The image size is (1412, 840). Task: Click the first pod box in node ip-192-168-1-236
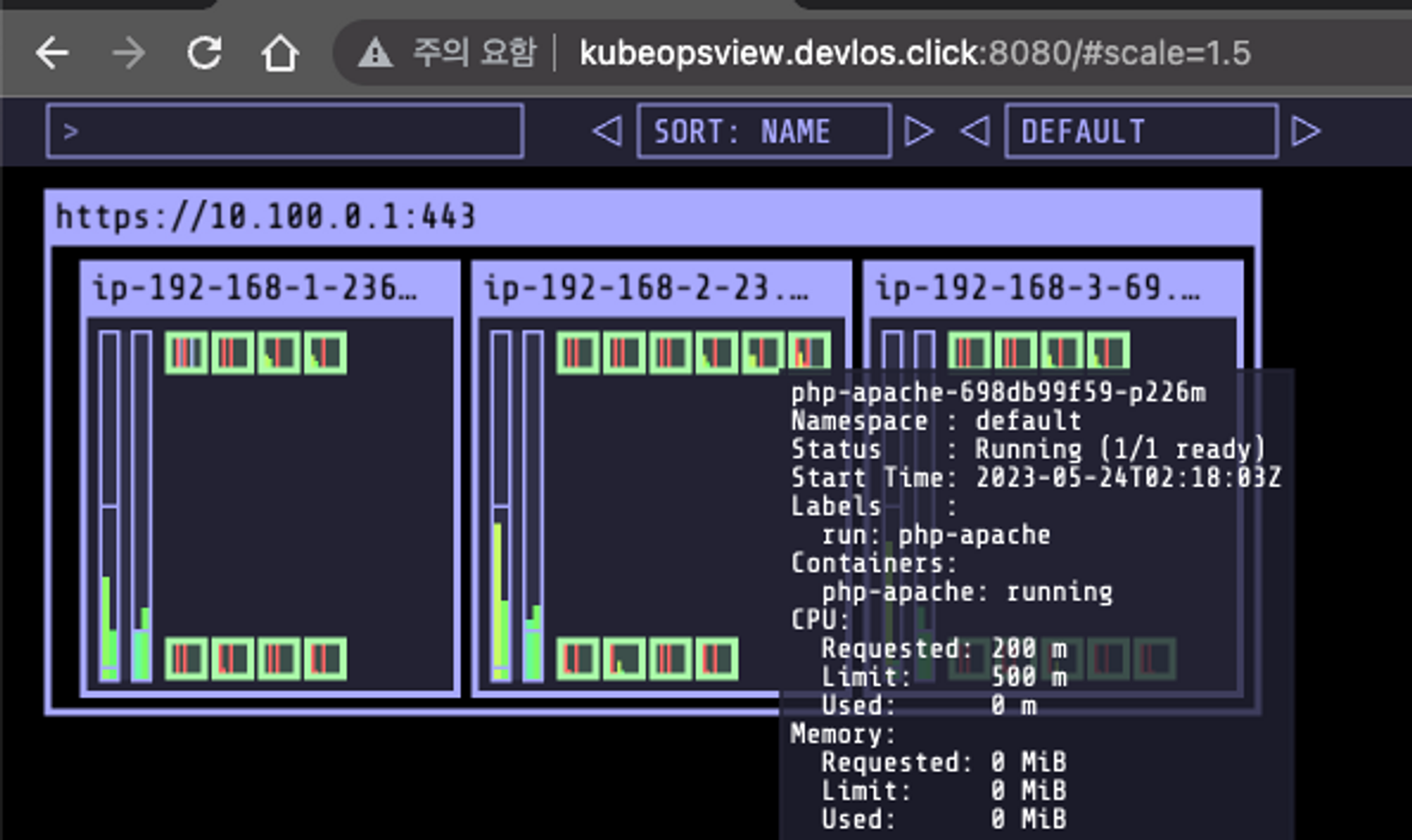(x=186, y=352)
